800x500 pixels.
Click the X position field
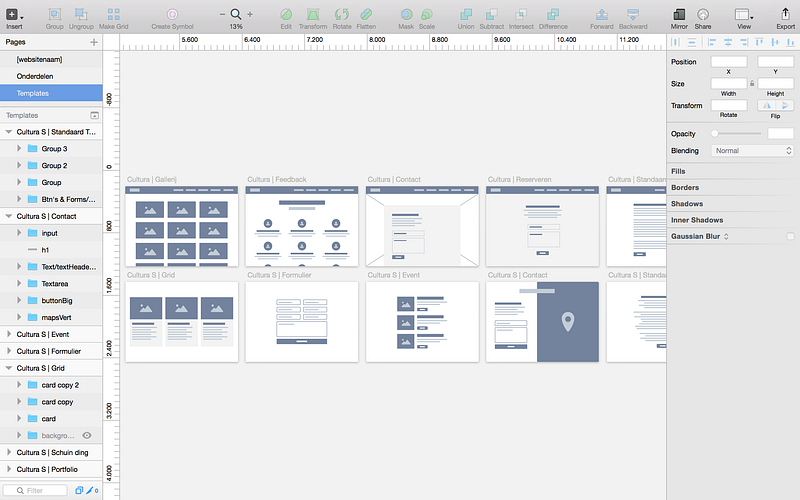[x=729, y=62]
